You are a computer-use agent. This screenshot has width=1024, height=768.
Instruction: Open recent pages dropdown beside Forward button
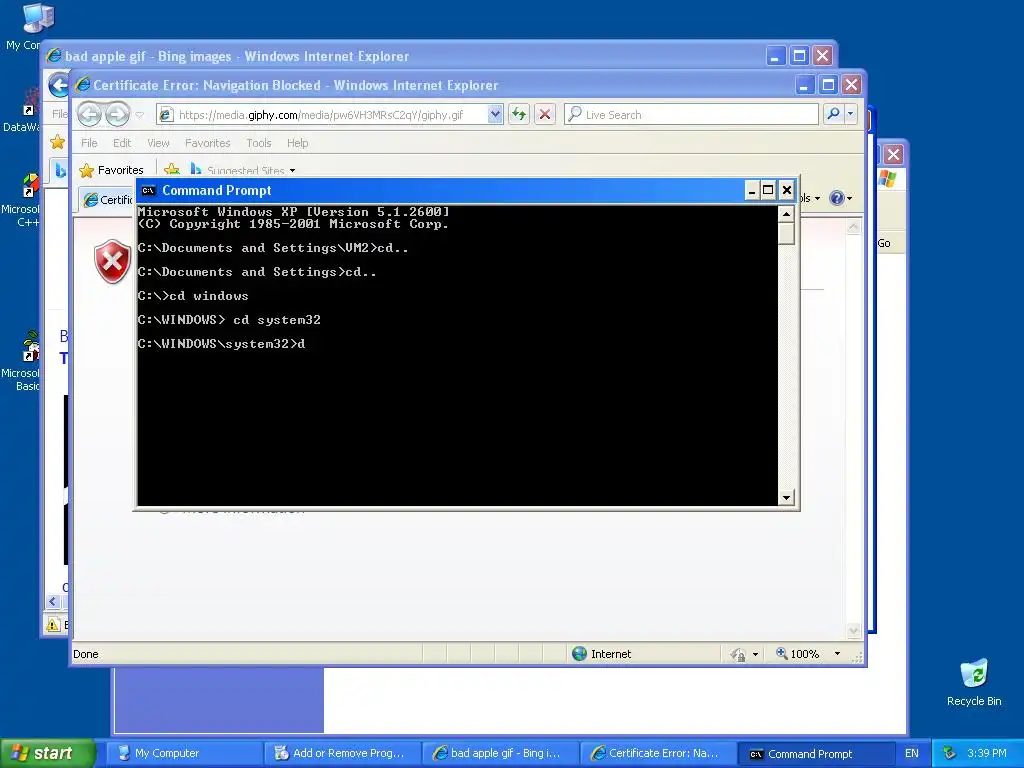(x=139, y=115)
